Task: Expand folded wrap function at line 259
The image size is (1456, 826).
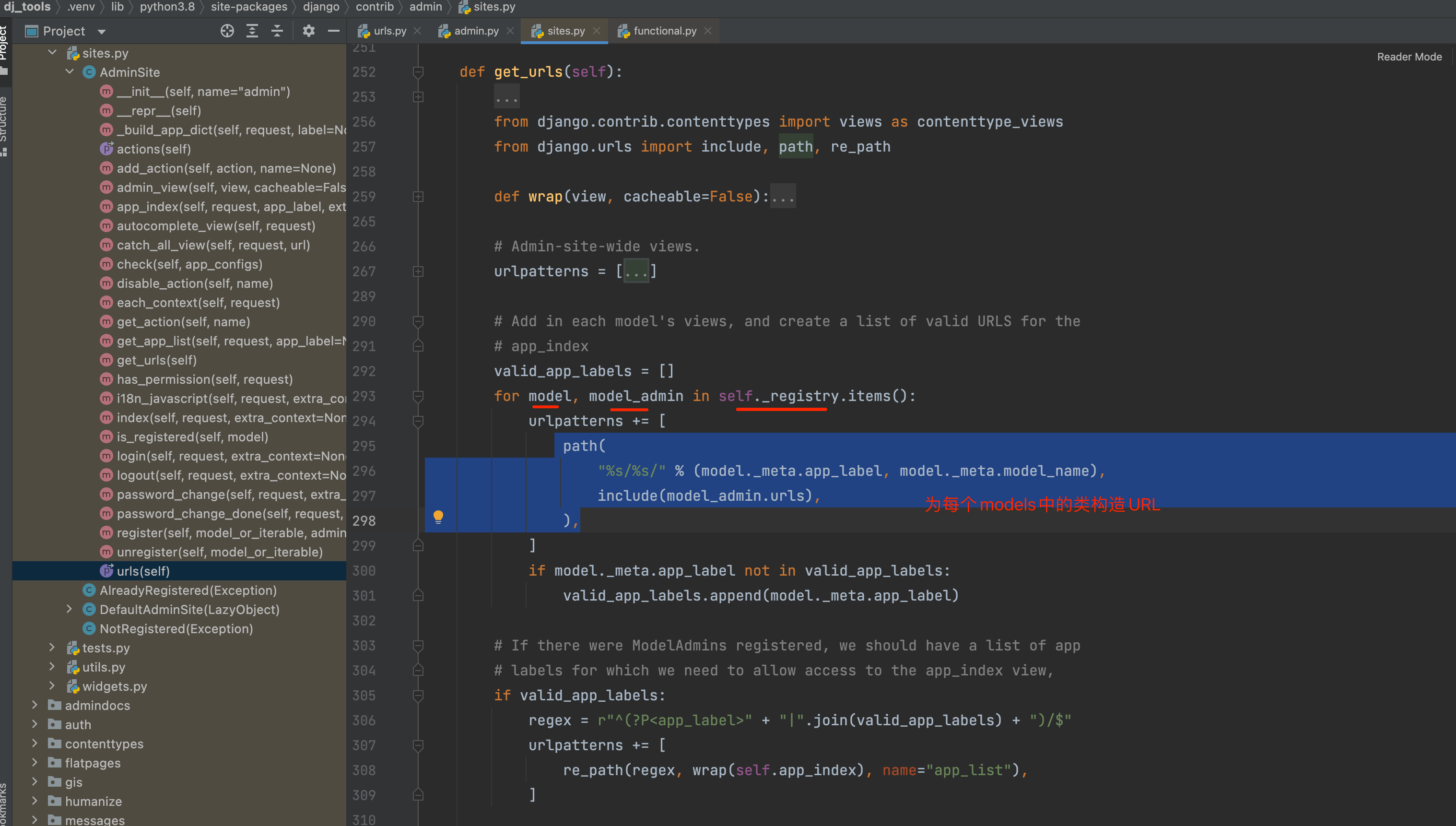Action: tap(418, 197)
